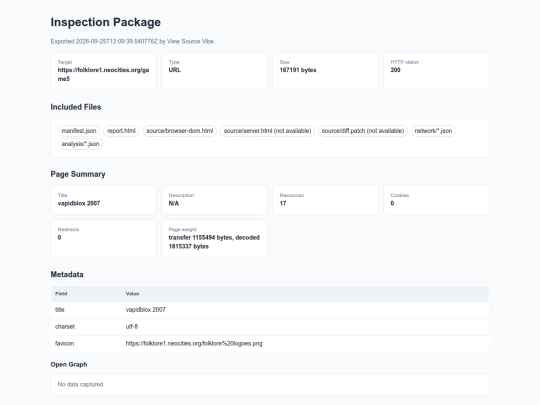Select the source/browser-dom.html chip
The width and height of the screenshot is (540, 405).
(180, 131)
